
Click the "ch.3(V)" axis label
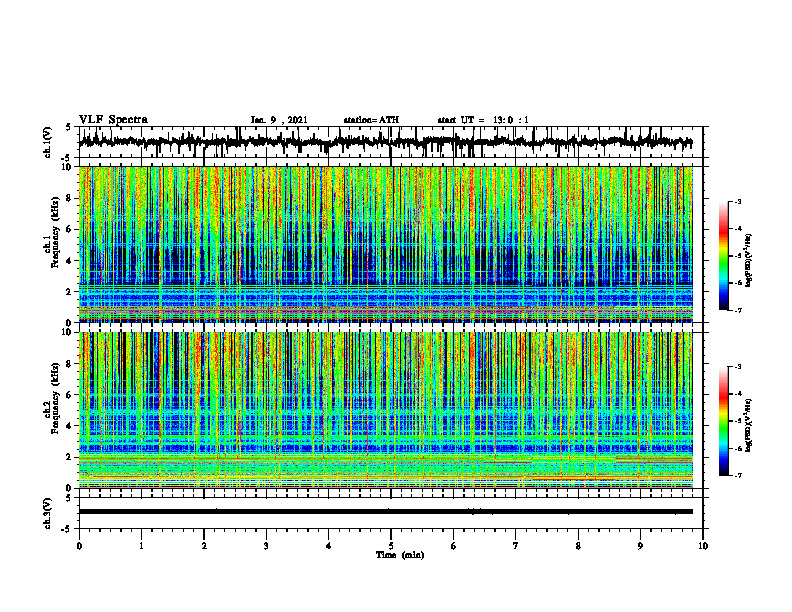pos(48,513)
